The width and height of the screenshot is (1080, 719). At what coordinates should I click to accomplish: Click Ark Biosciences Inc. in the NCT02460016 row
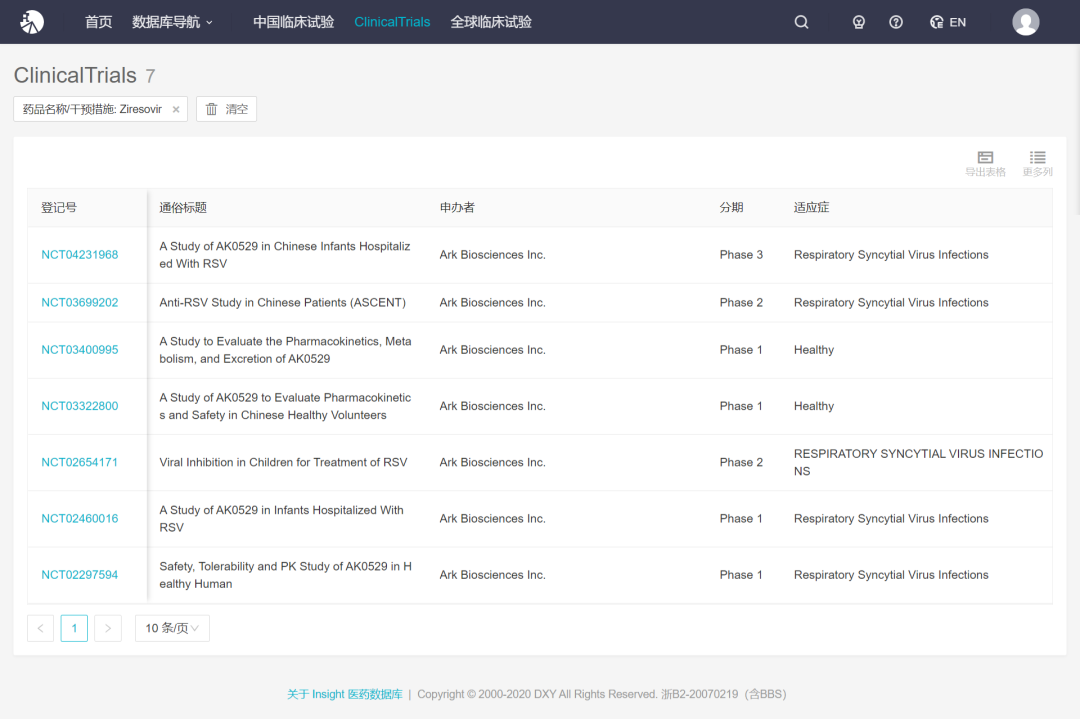click(x=492, y=519)
